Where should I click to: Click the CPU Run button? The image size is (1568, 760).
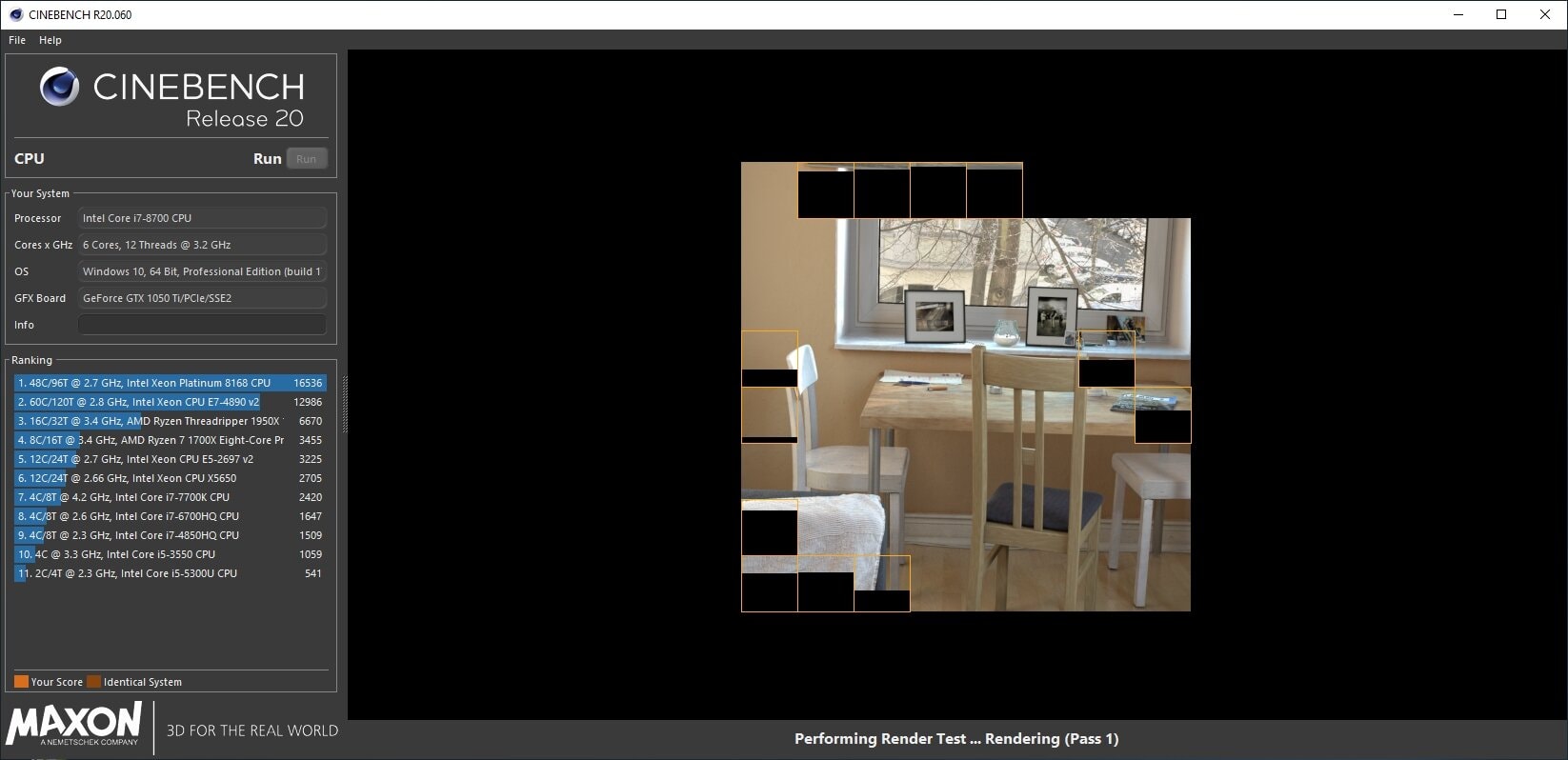[307, 159]
